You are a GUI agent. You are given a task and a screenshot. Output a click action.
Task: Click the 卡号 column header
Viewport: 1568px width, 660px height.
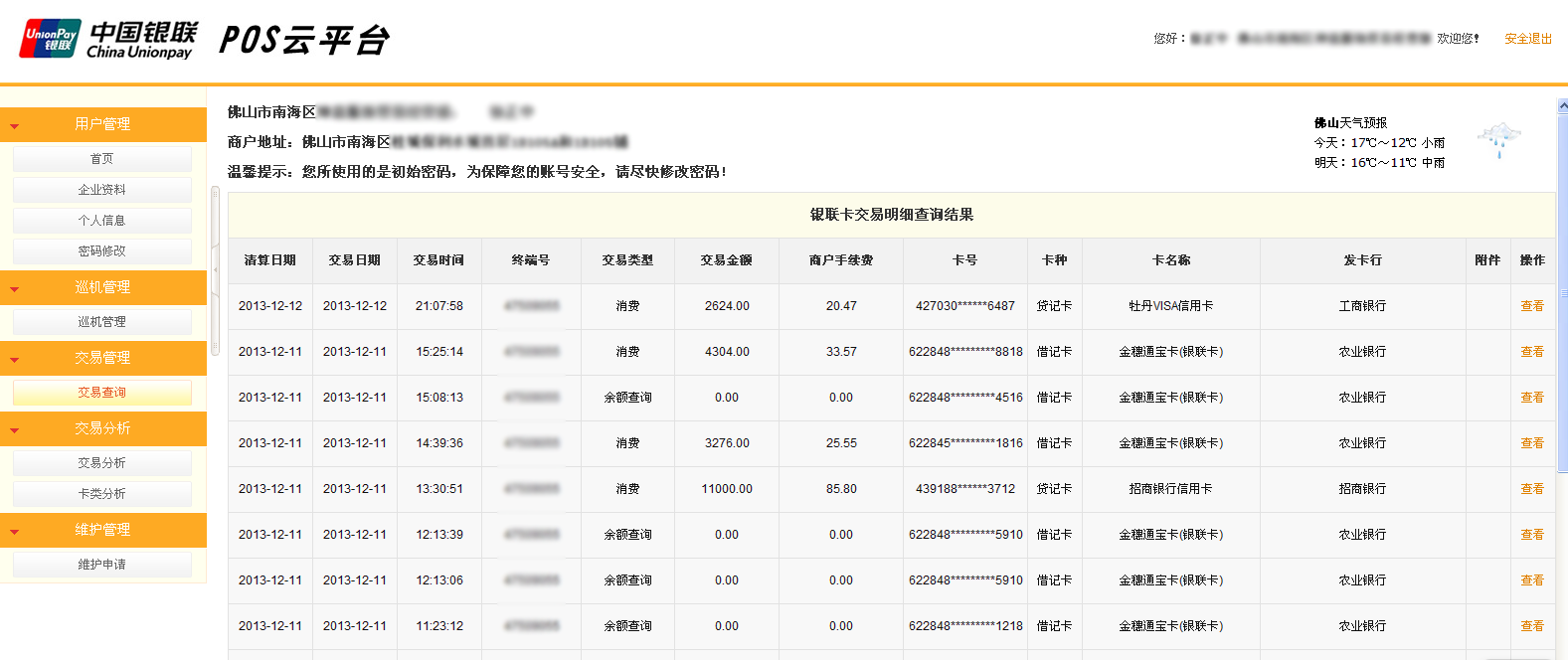click(x=965, y=260)
